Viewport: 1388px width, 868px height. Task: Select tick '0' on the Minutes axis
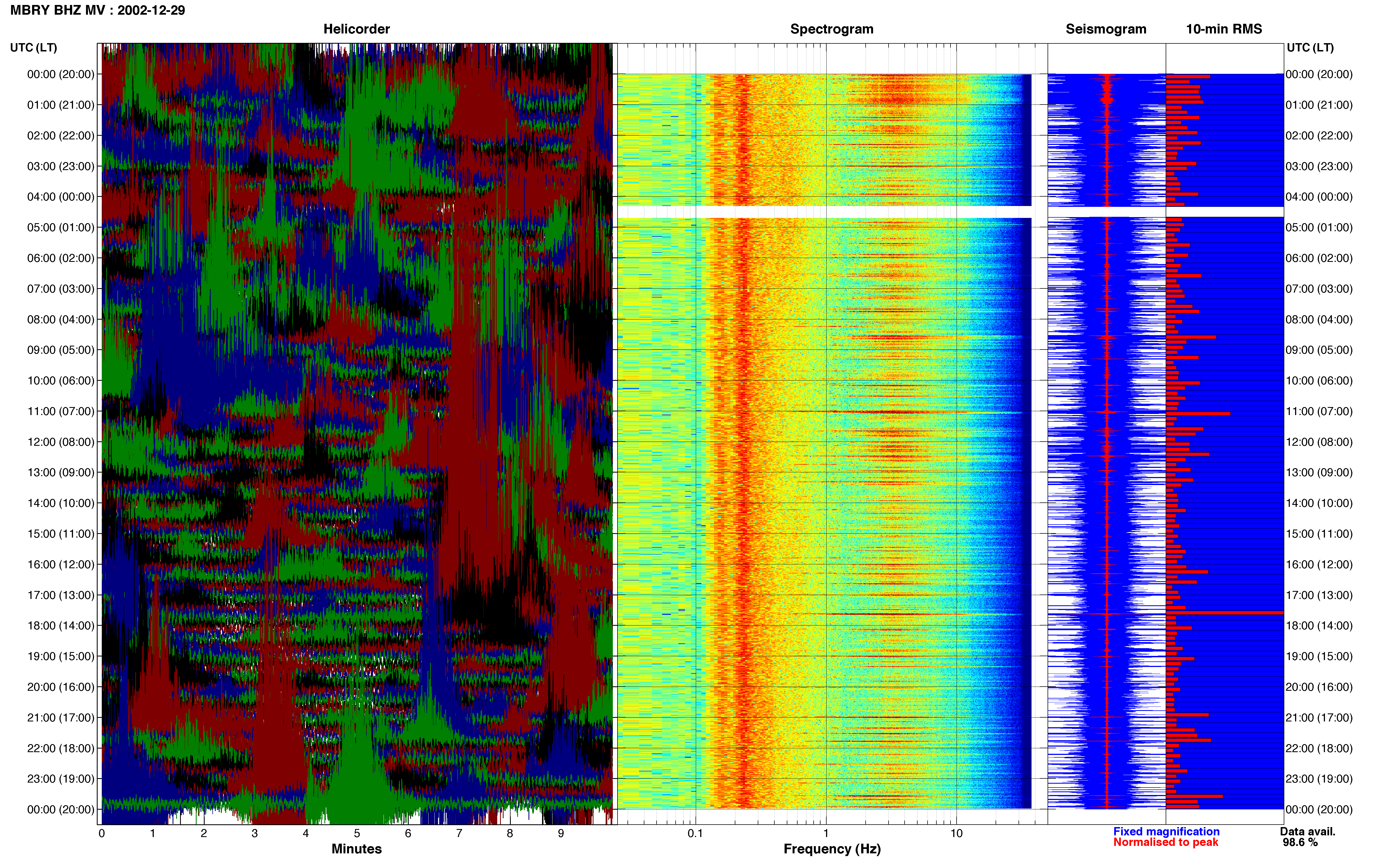click(x=101, y=833)
